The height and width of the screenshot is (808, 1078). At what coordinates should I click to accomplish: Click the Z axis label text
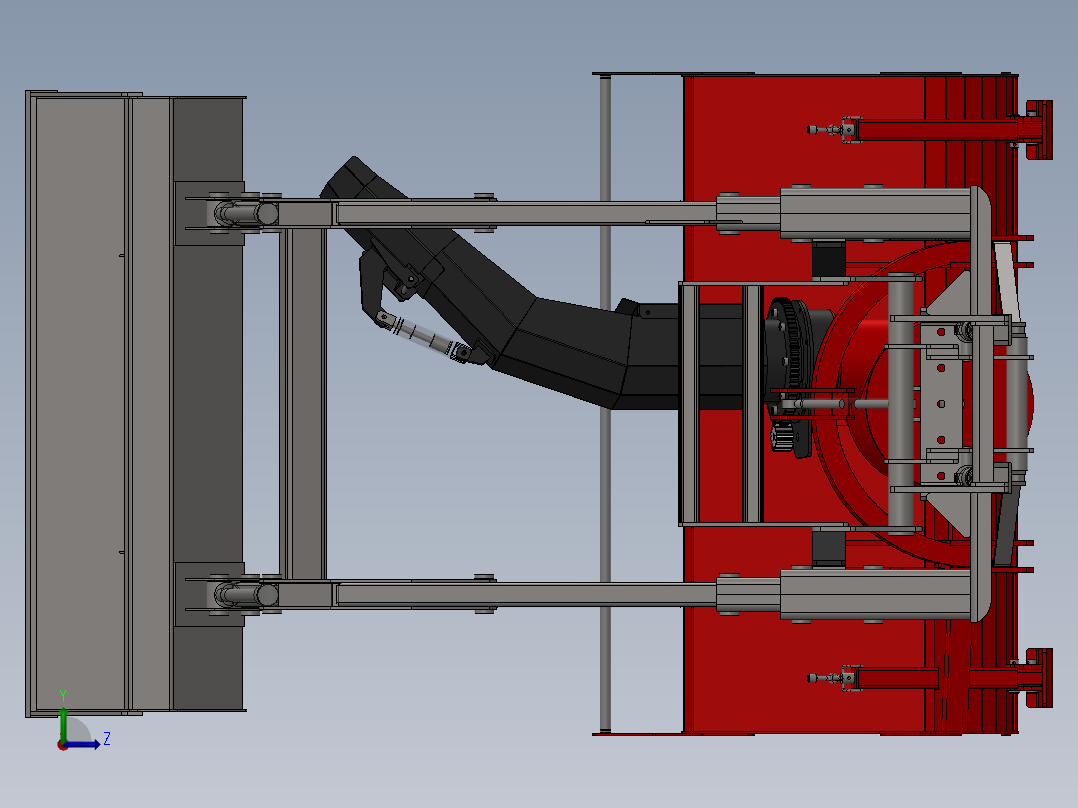tap(107, 740)
